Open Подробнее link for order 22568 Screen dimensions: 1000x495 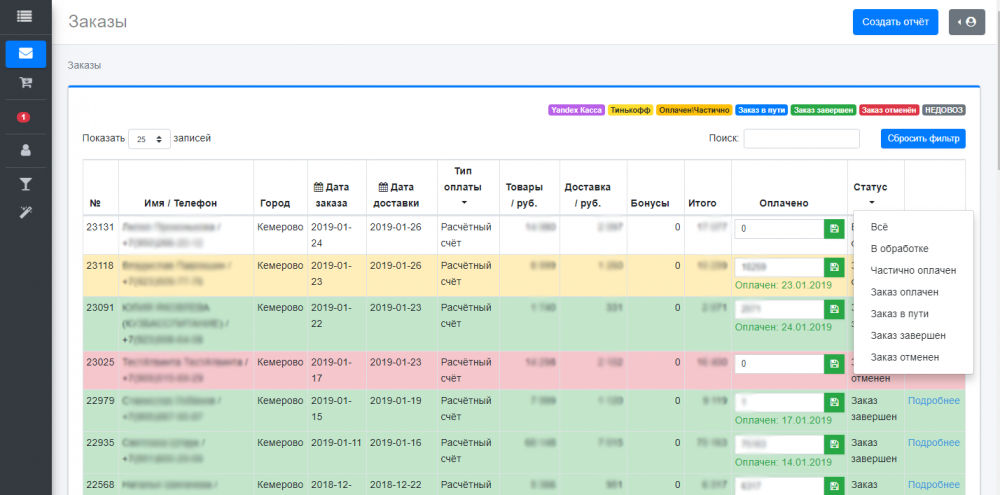click(934, 485)
